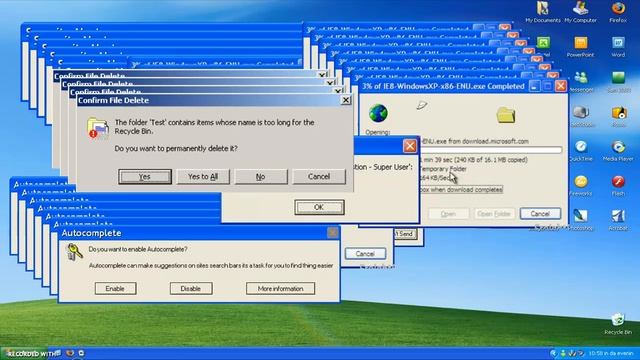
Task: Click No in Confirm File Delete dialog
Action: point(261,177)
